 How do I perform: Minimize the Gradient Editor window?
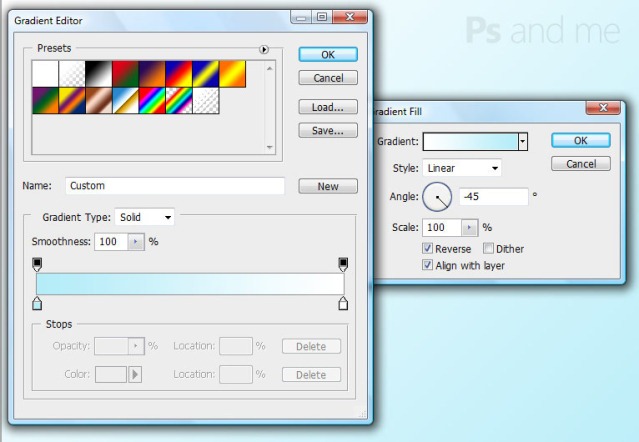[301, 17]
